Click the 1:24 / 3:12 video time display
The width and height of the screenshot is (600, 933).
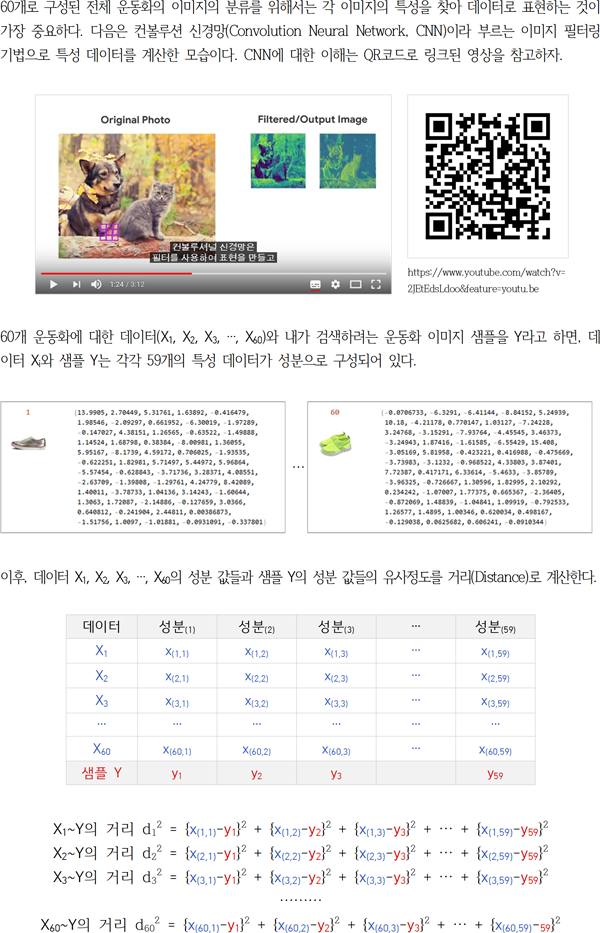click(127, 284)
